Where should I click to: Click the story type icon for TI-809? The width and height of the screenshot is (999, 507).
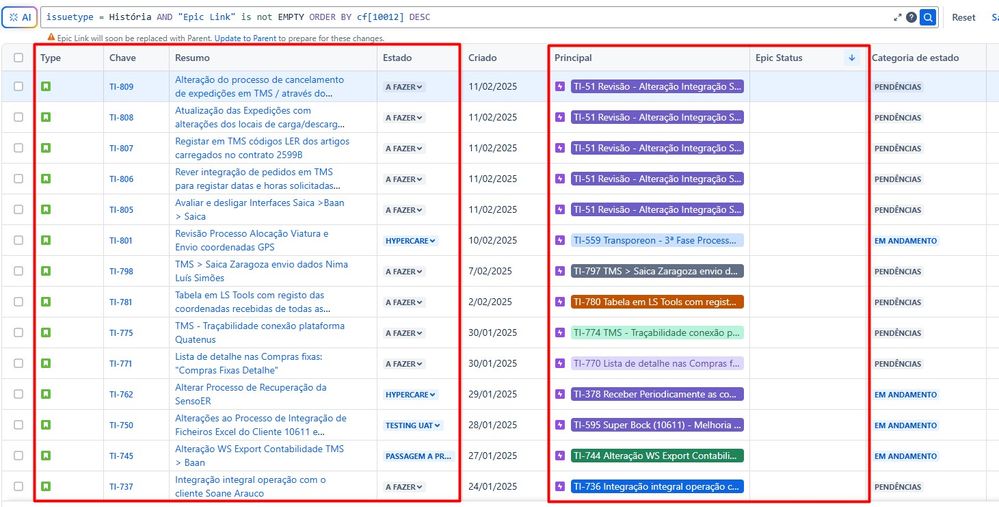pyautogui.click(x=46, y=86)
